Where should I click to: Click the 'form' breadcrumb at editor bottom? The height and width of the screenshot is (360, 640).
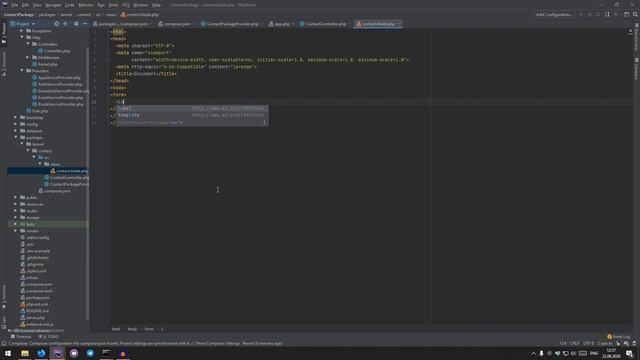[x=149, y=329]
